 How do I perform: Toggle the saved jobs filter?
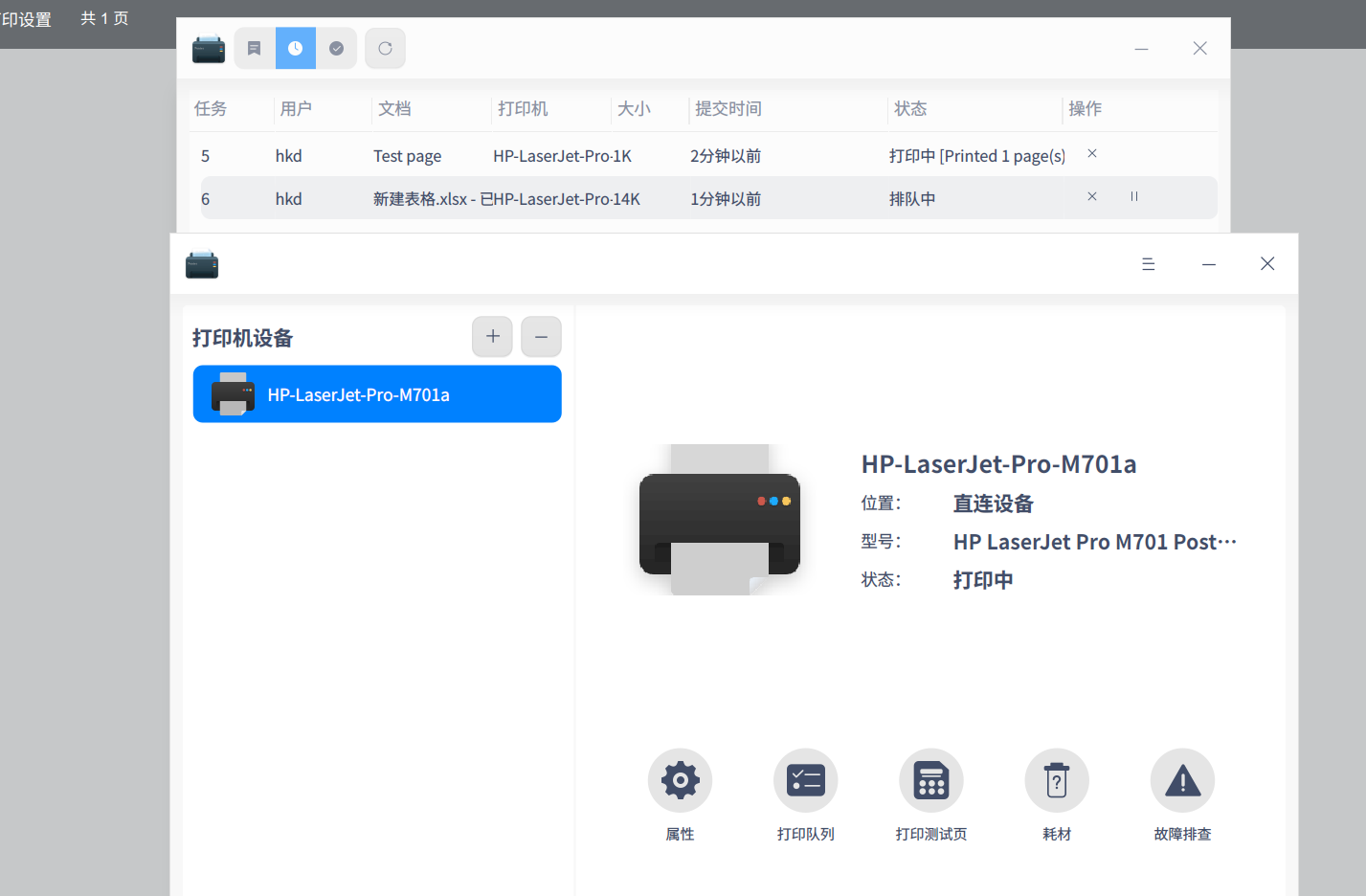pyautogui.click(x=254, y=48)
